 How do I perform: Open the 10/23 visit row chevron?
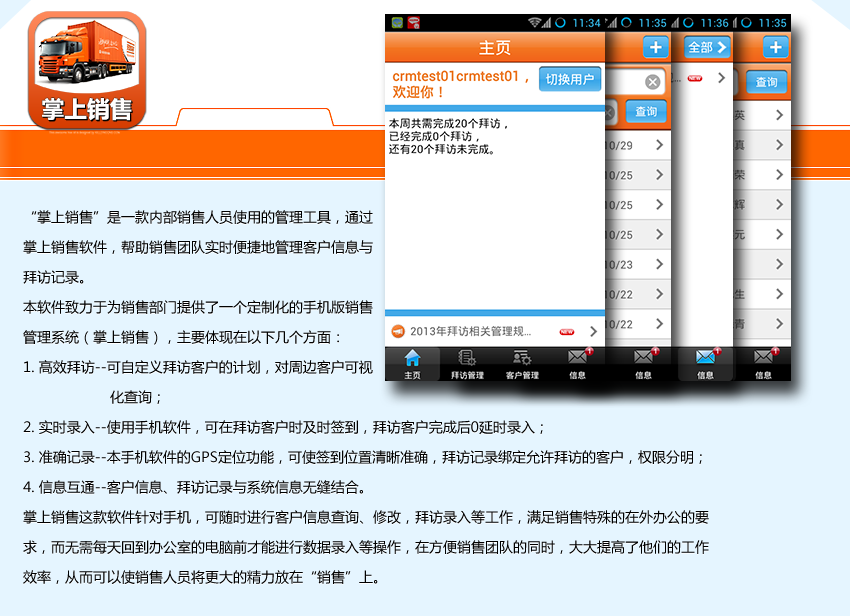click(660, 264)
